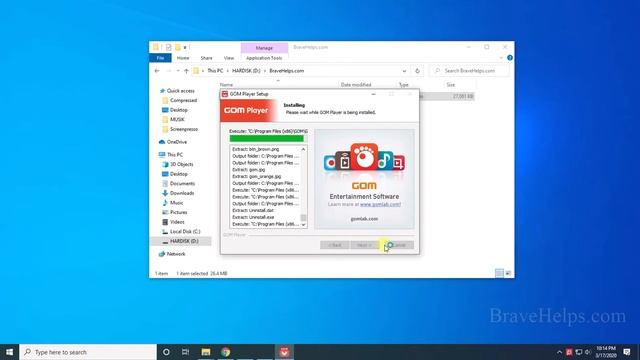Image resolution: width=640 pixels, height=360 pixels.
Task: Click 'HARDISK (D:)' in the address breadcrumb
Action: click(246, 71)
